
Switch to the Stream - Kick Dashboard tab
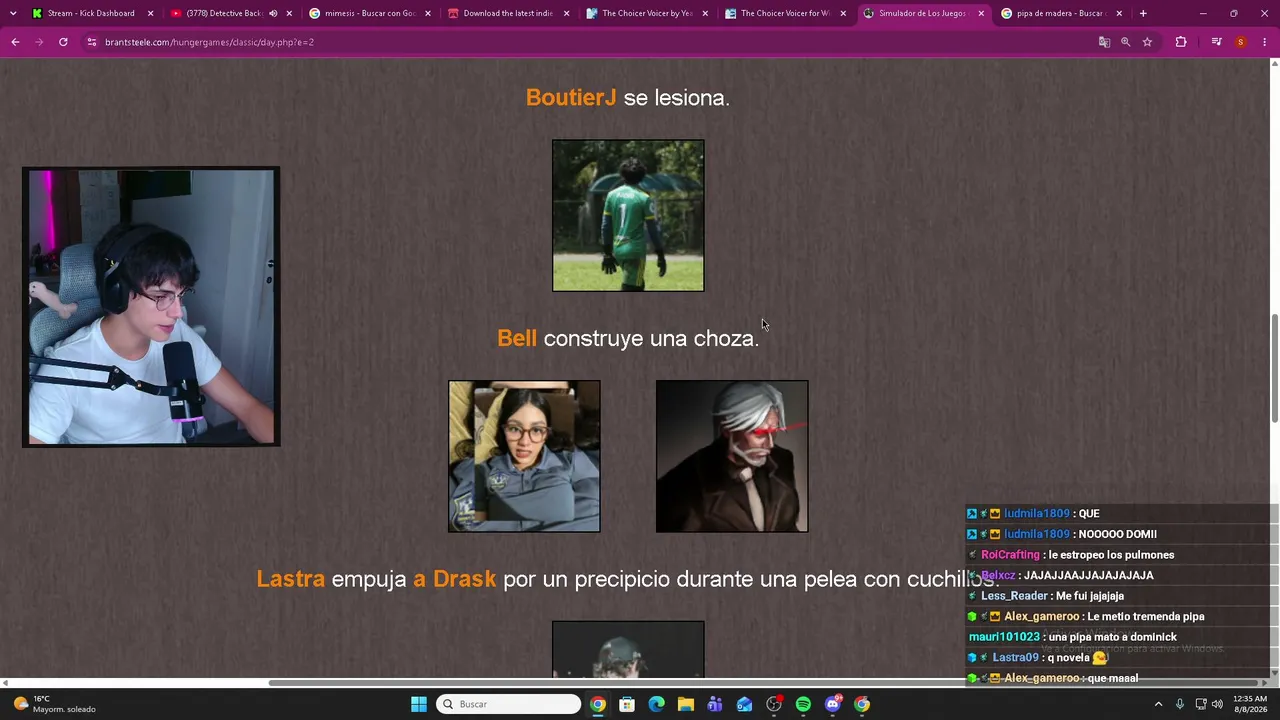[x=91, y=13]
